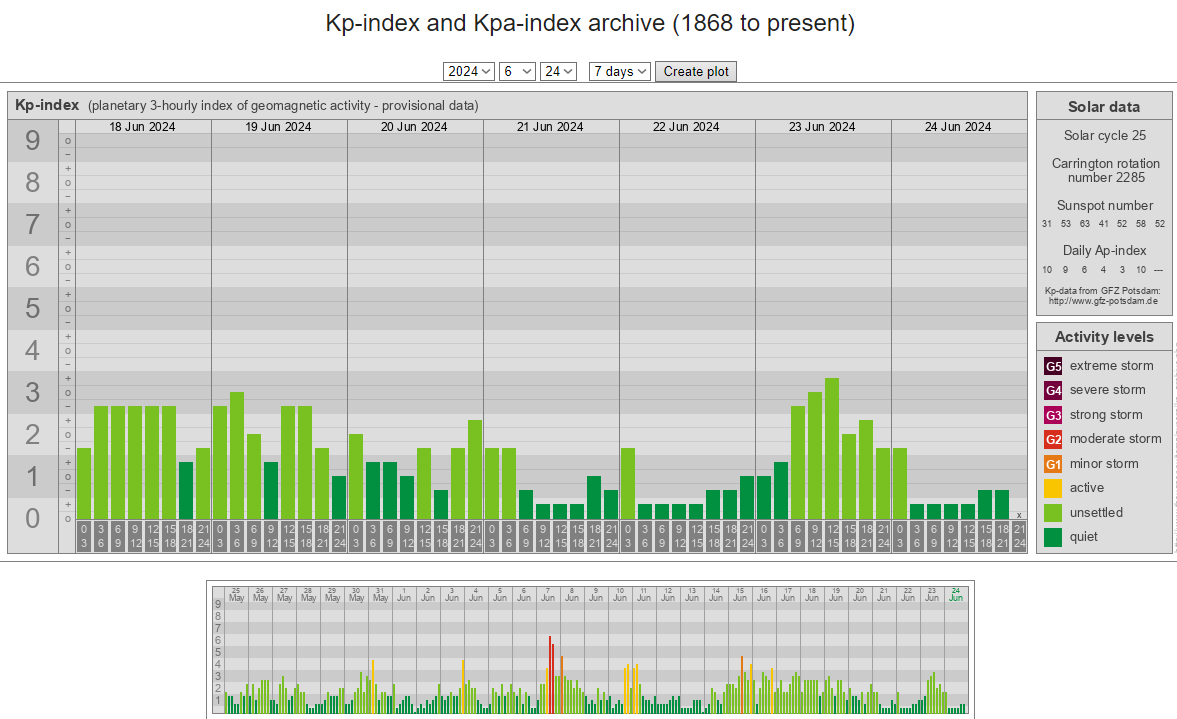Expand the month dropdown showing 6

517,71
